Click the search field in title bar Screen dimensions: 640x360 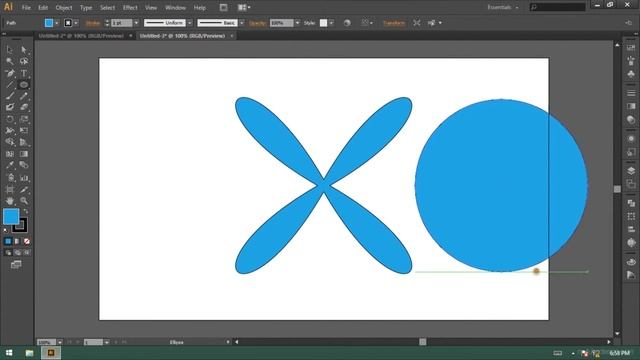[x=558, y=7]
